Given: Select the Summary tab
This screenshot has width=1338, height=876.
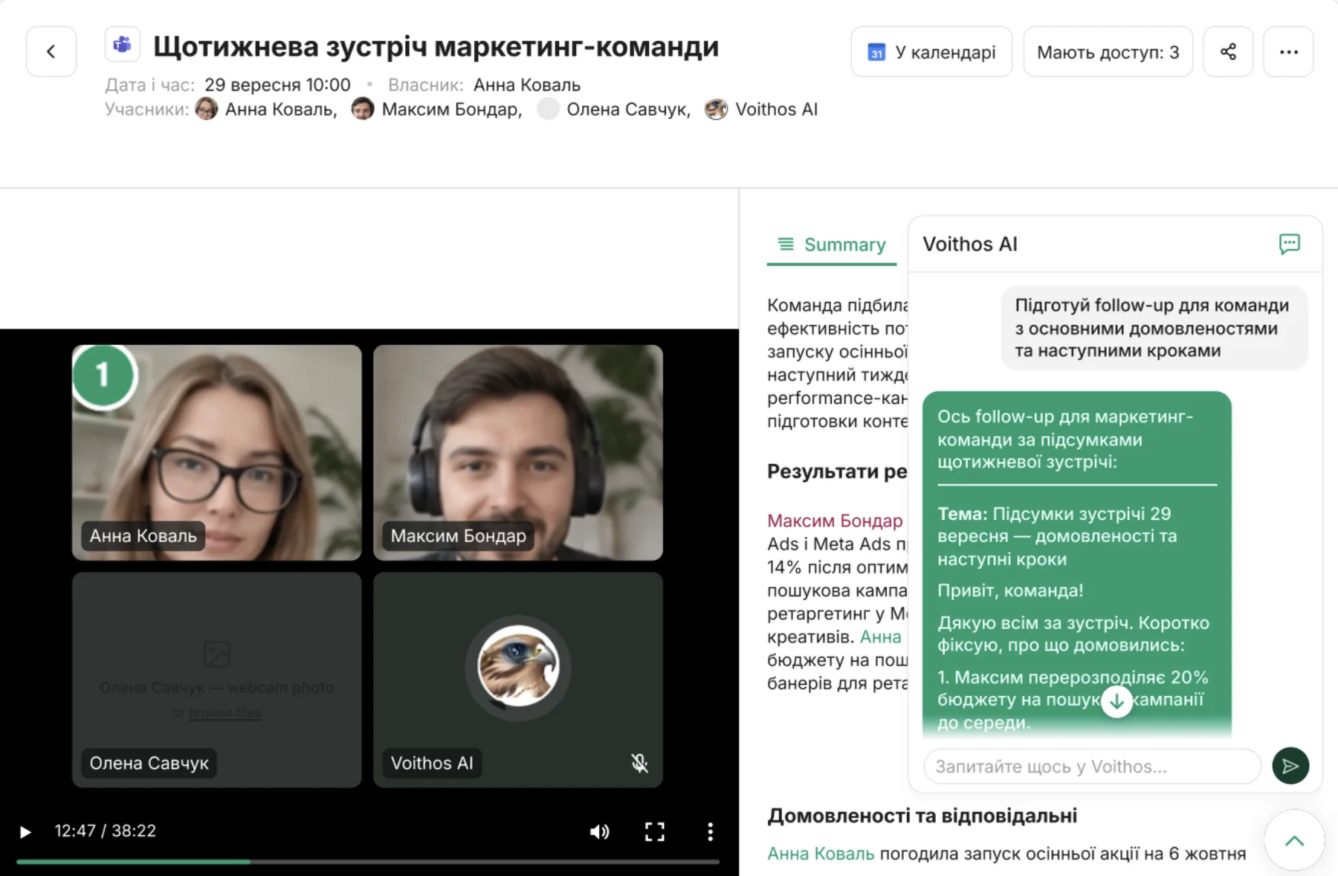Looking at the screenshot, I should 832,245.
